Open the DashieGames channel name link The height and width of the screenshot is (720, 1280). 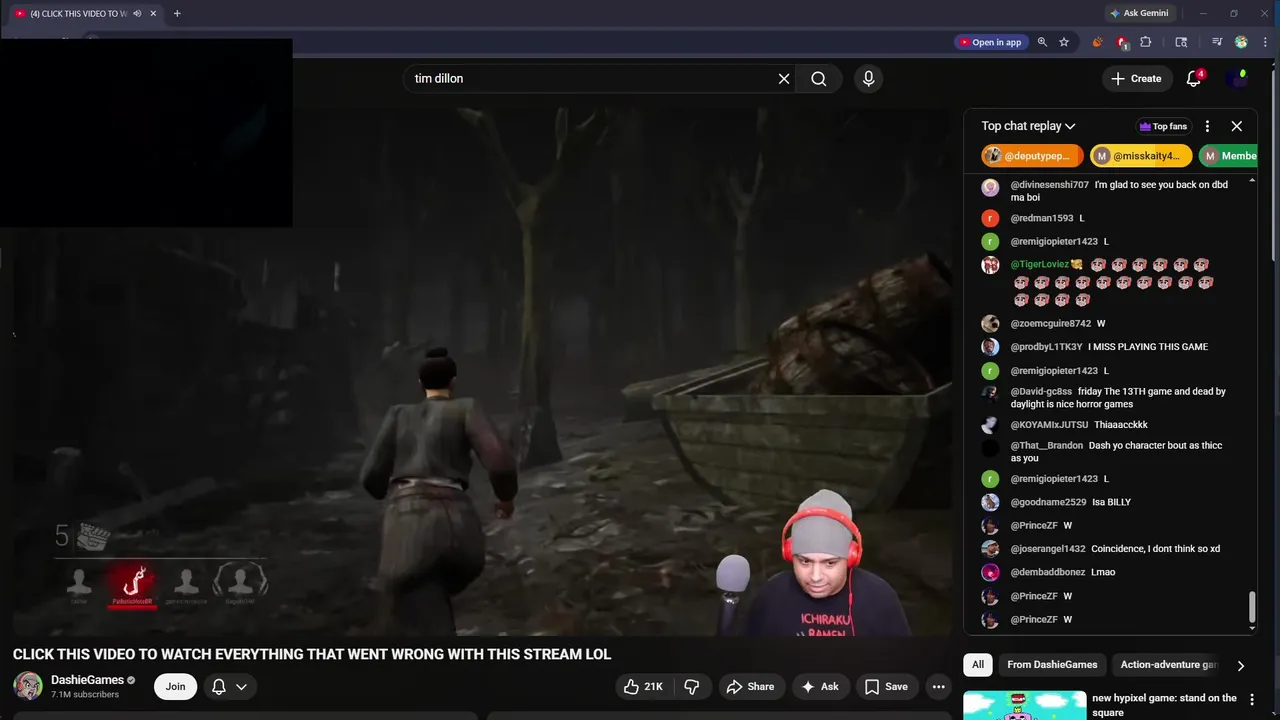[x=87, y=680]
